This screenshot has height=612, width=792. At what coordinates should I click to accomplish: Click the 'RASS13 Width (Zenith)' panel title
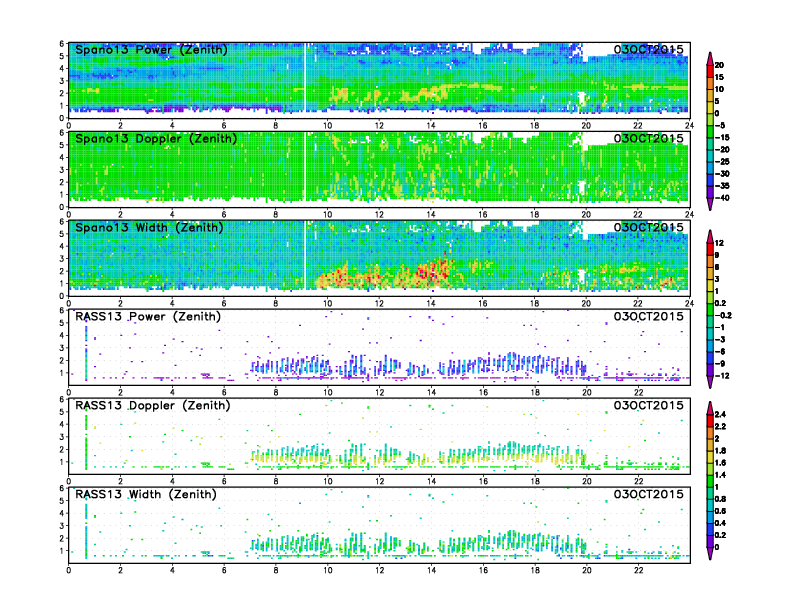click(146, 494)
